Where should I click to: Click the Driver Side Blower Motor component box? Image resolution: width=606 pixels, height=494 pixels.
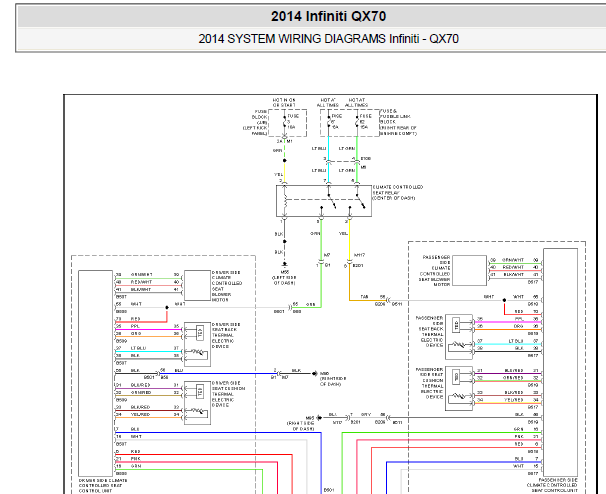coord(197,286)
